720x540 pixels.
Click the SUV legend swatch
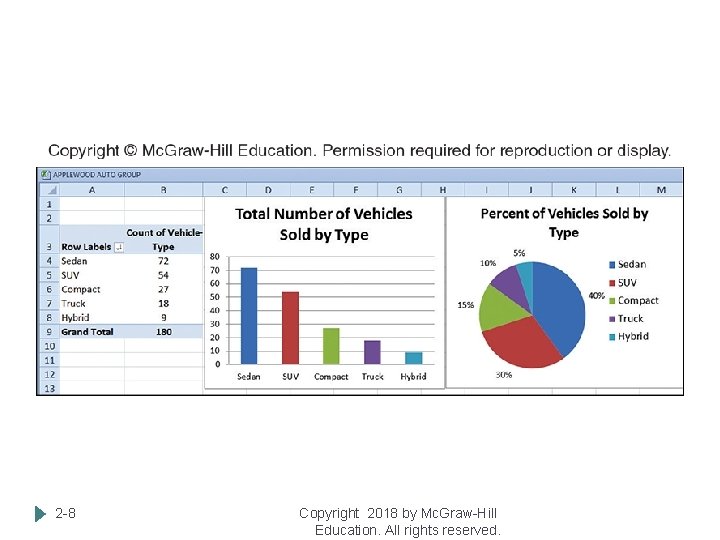tap(612, 283)
